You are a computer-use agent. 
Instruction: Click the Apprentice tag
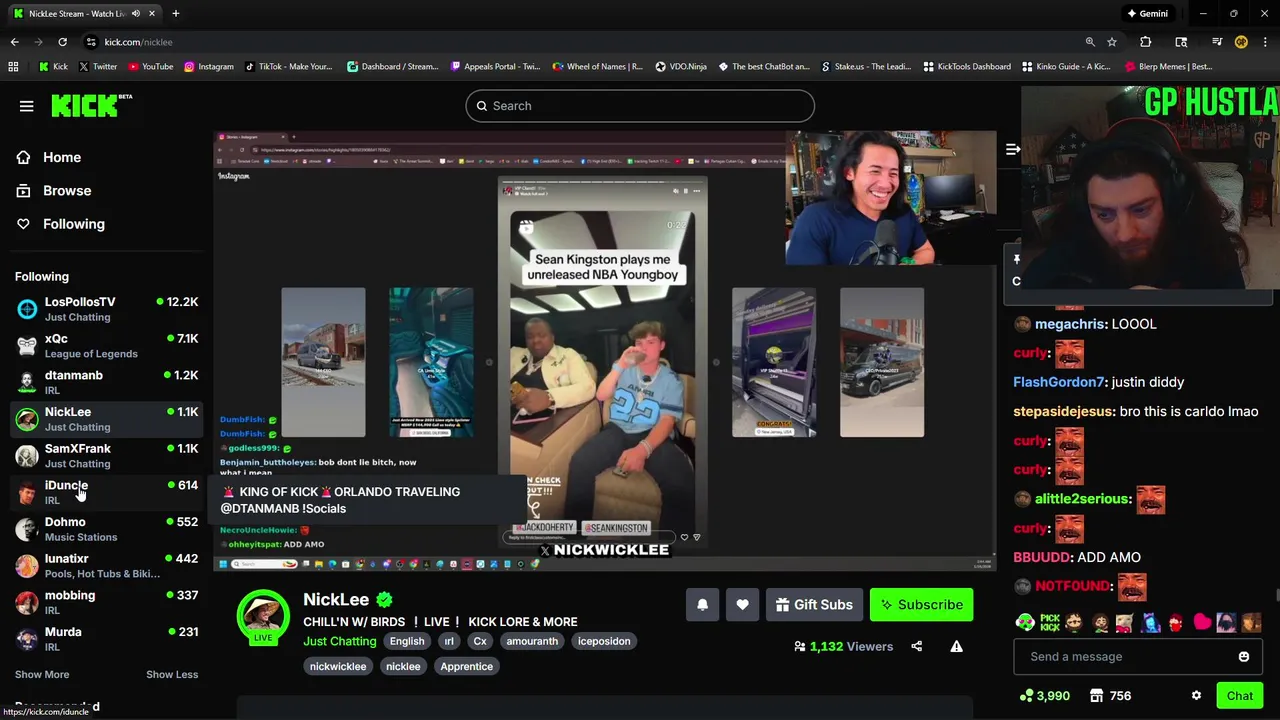[x=466, y=666]
